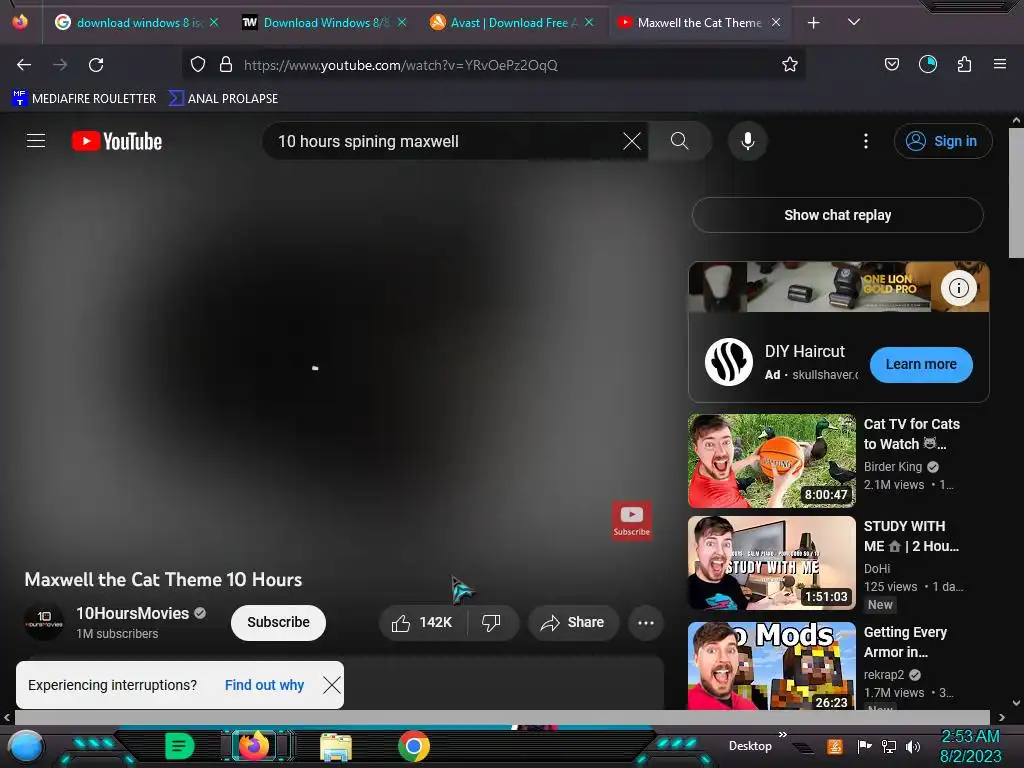The width and height of the screenshot is (1024, 768).
Task: Open ad info icon on banner
Action: (958, 288)
